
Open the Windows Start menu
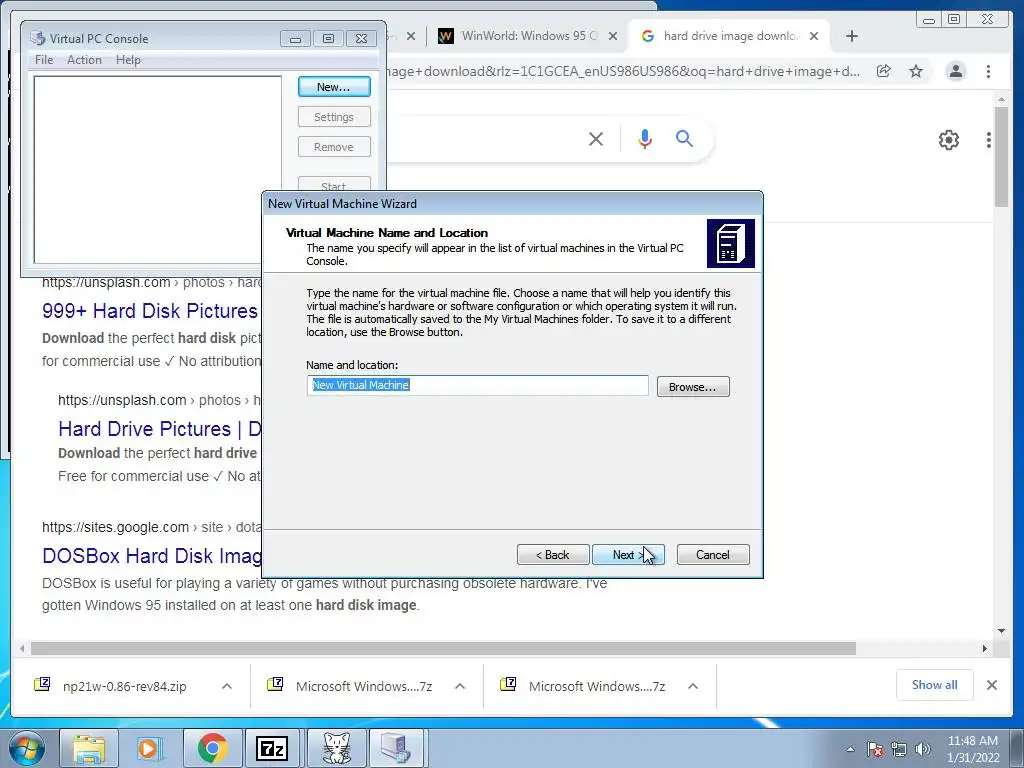pyautogui.click(x=27, y=748)
